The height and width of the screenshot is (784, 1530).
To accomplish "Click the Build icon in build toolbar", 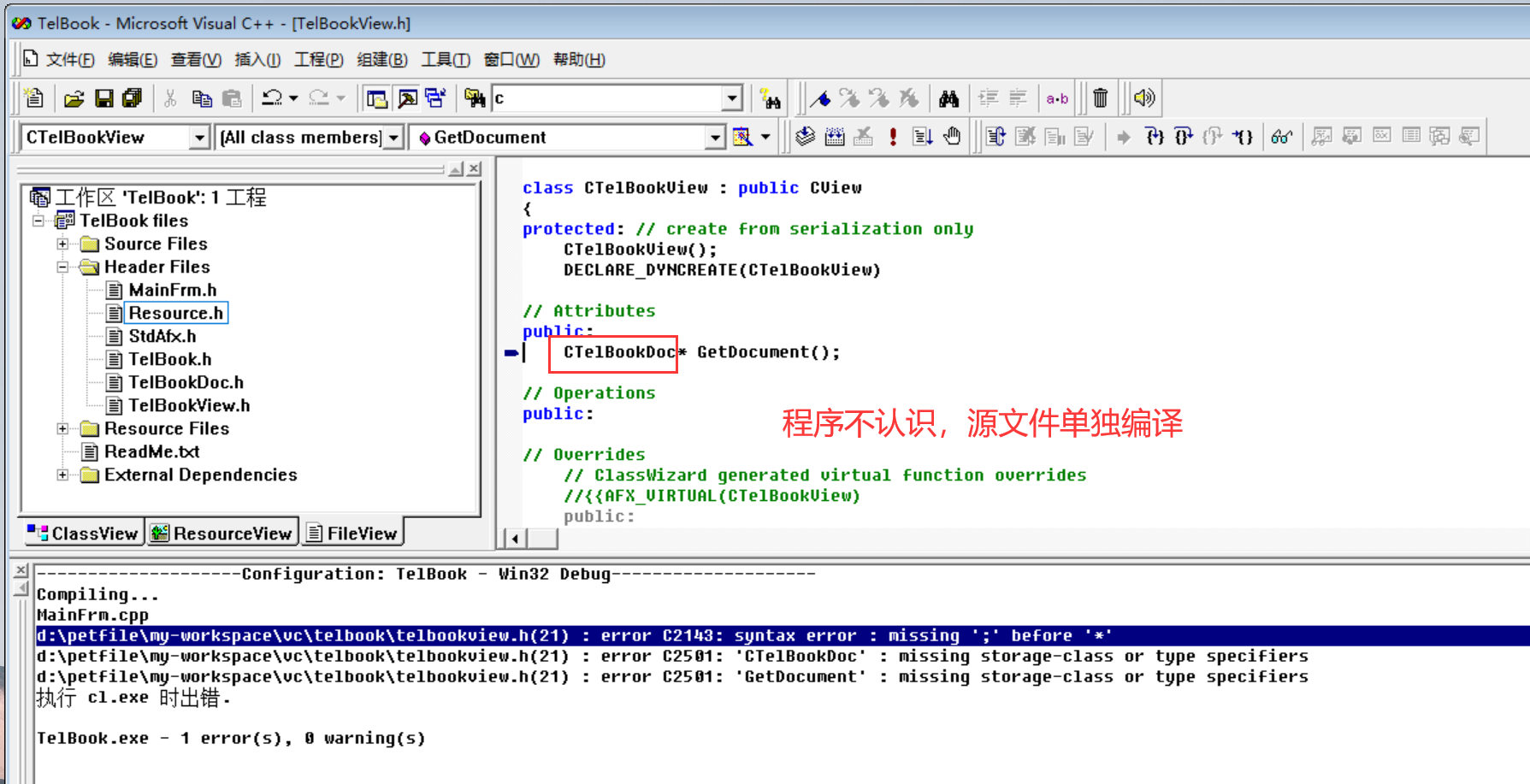I will (x=835, y=137).
